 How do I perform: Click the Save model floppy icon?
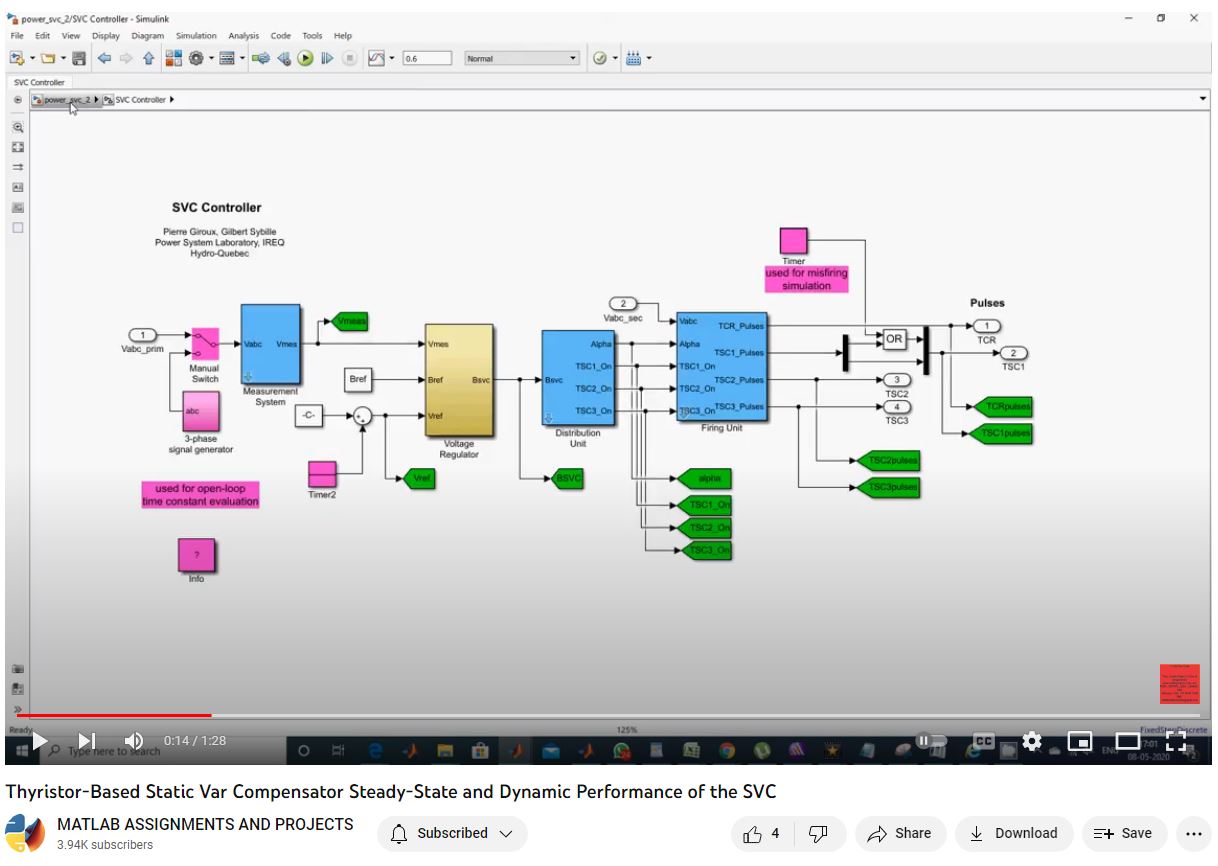(78, 59)
